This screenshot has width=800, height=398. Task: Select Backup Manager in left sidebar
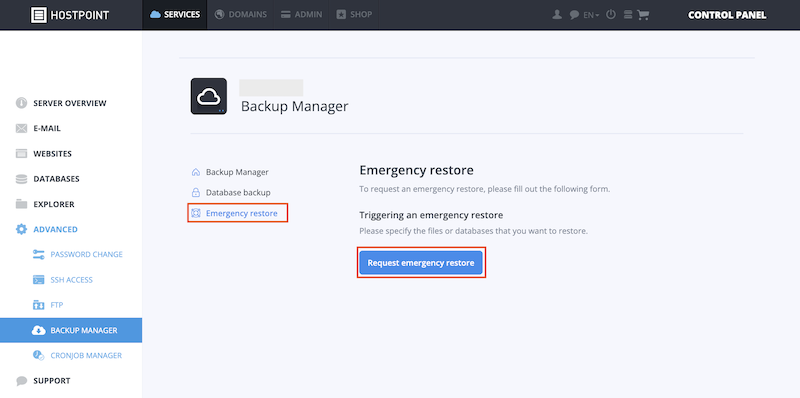coord(71,330)
